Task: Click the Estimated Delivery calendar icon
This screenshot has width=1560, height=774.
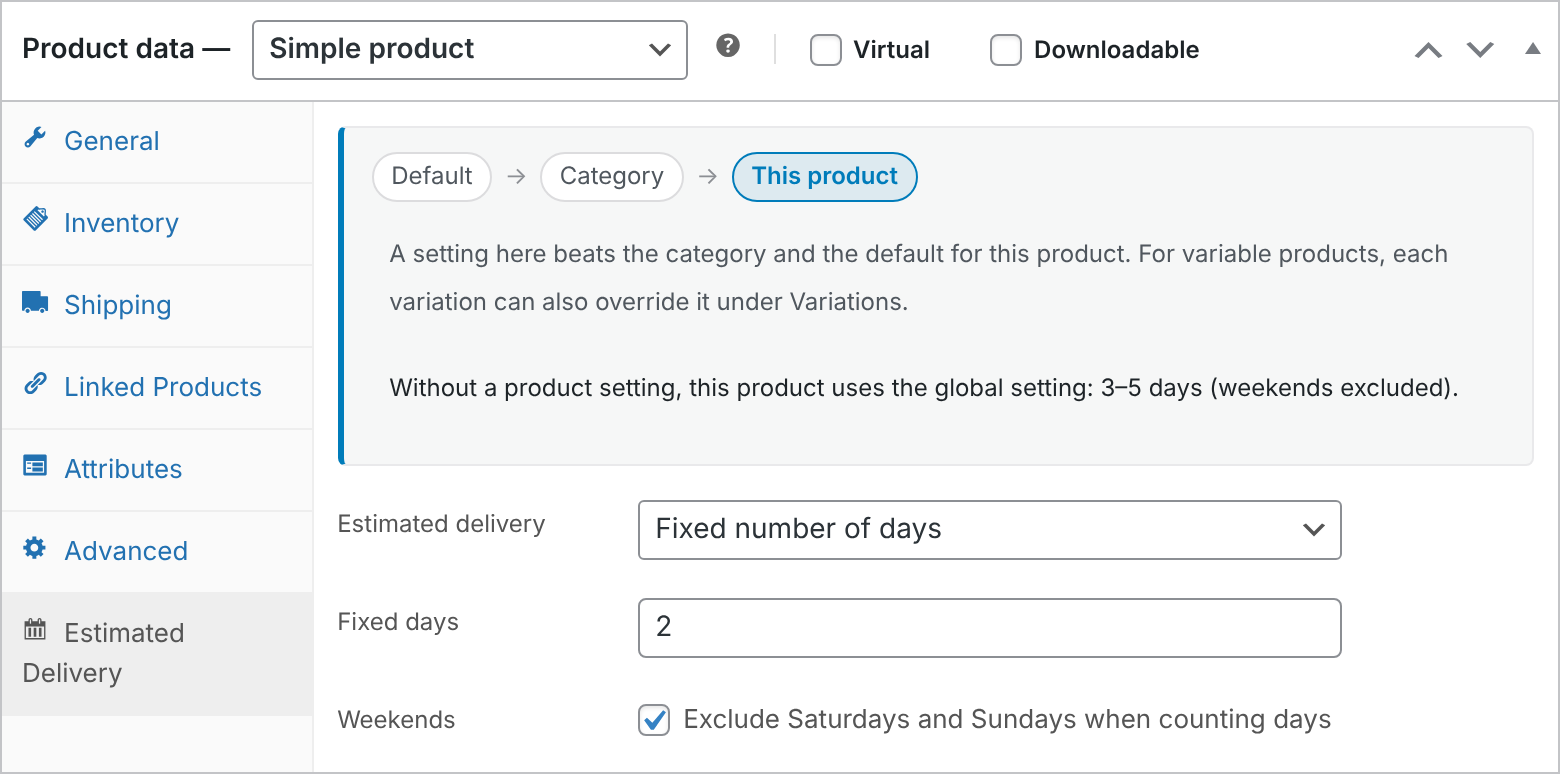Action: (35, 630)
